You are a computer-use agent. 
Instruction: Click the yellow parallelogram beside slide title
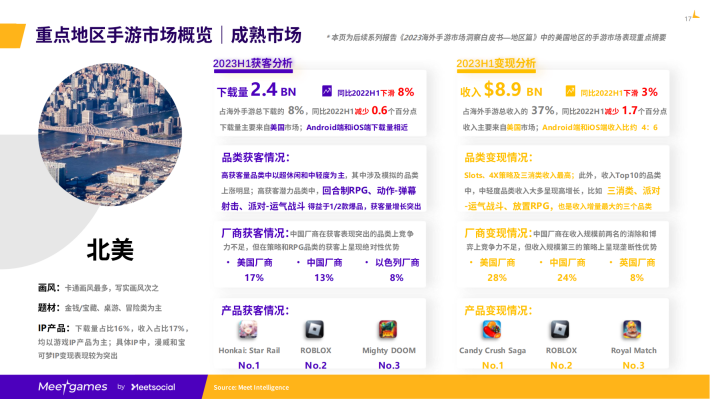(12, 36)
